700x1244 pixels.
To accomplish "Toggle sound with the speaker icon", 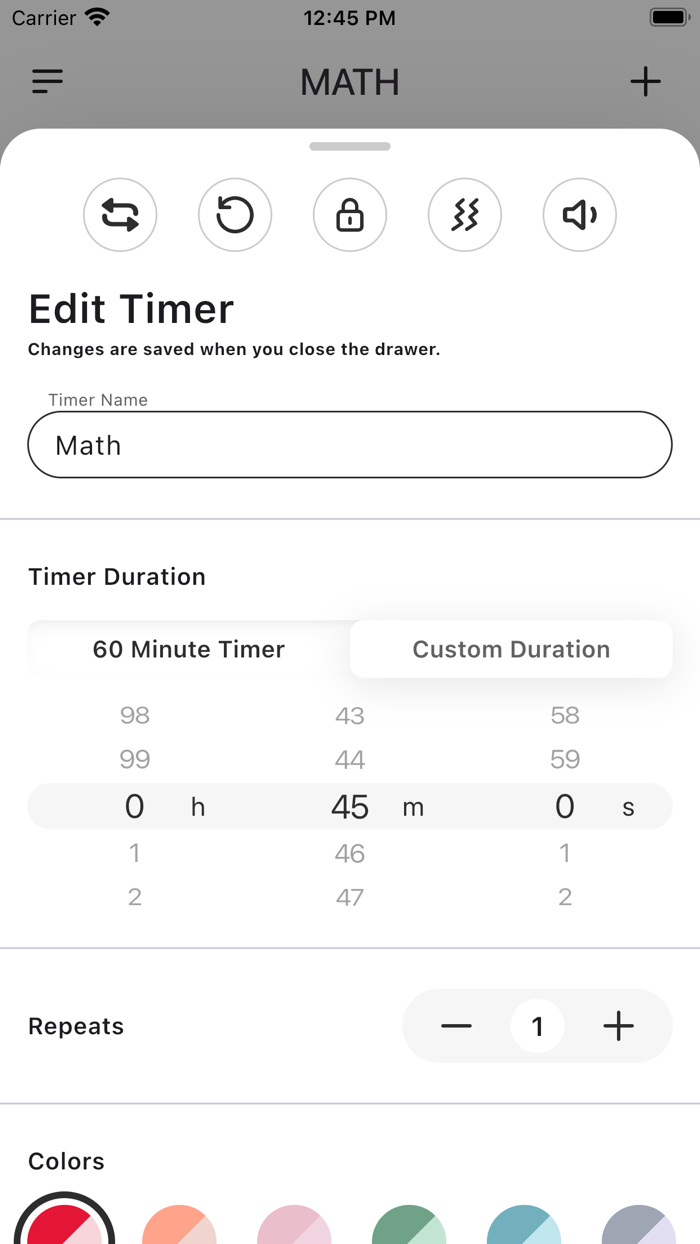I will click(x=580, y=215).
